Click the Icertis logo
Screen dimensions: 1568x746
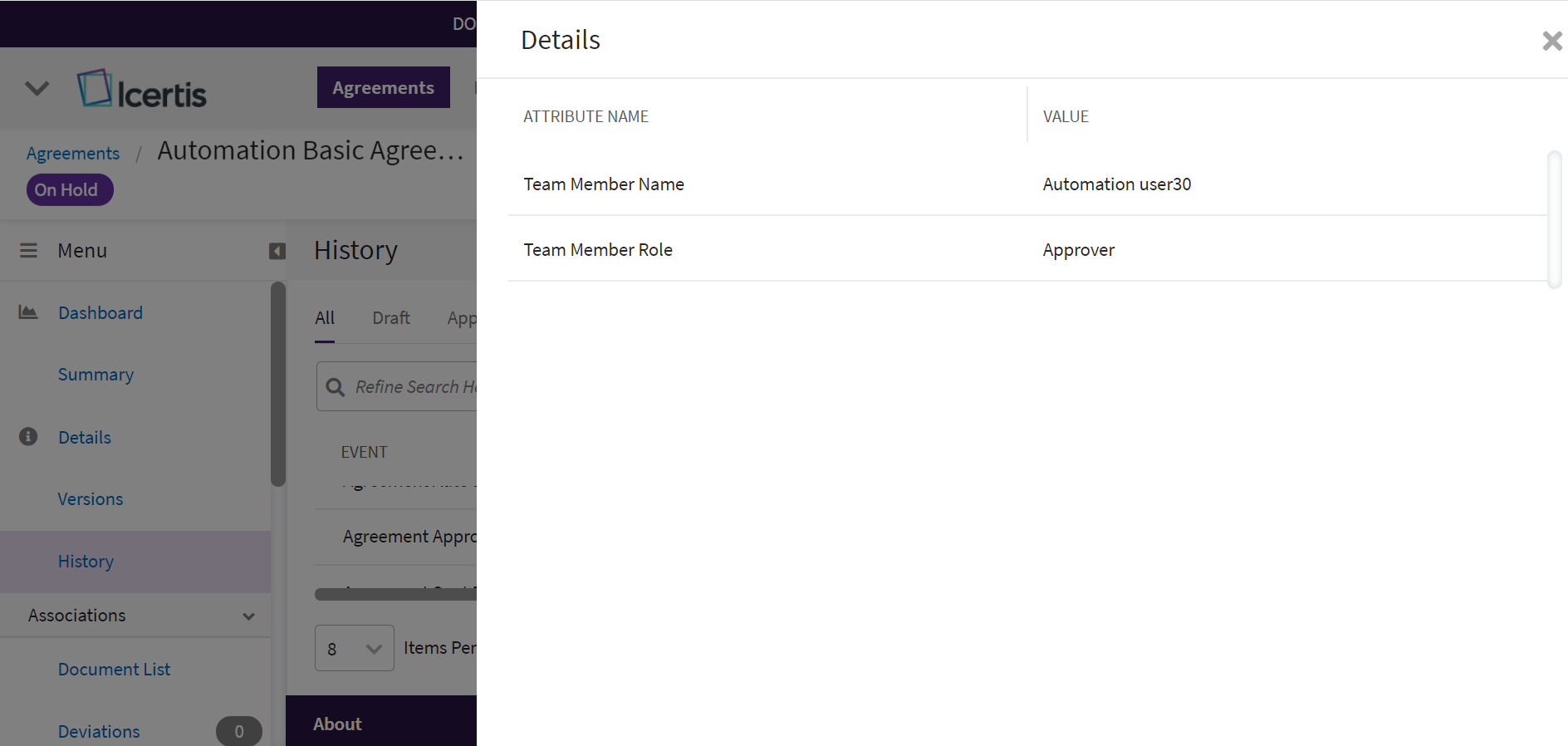click(142, 90)
